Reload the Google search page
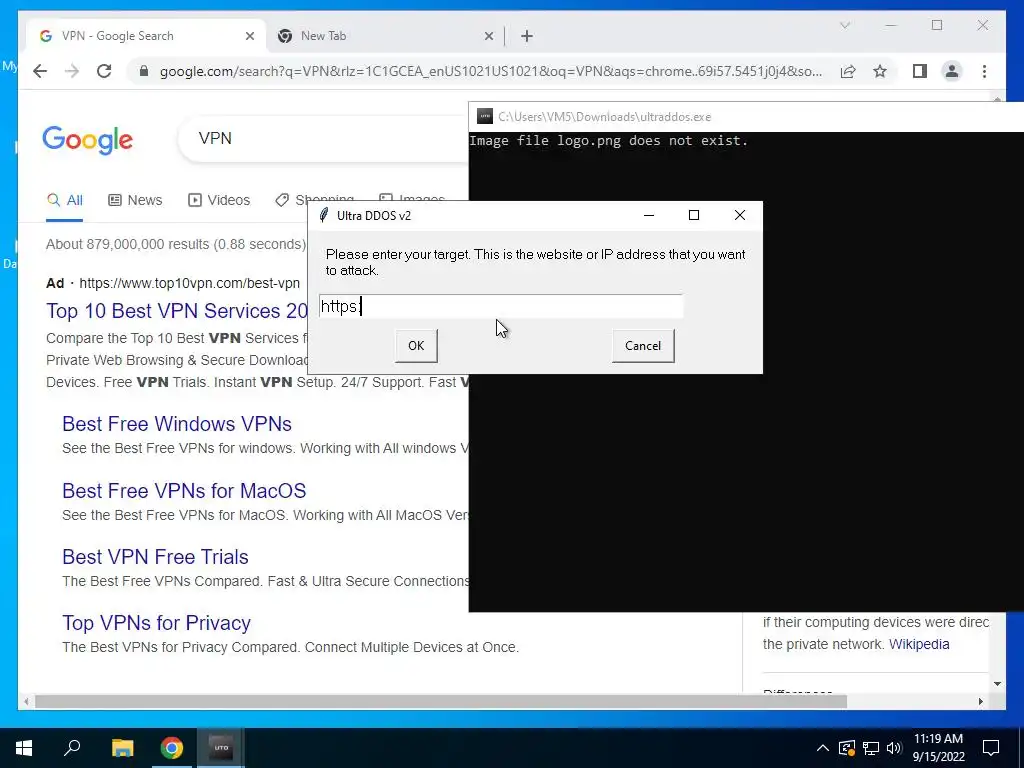 pyautogui.click(x=104, y=71)
